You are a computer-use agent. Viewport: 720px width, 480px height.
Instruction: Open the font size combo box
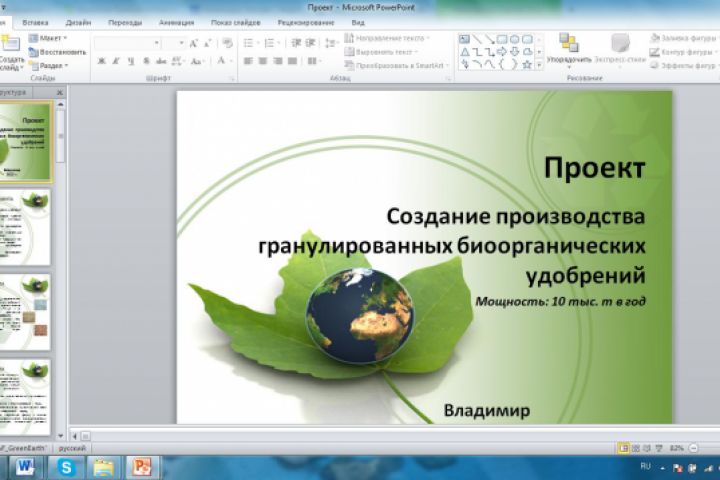(x=175, y=43)
